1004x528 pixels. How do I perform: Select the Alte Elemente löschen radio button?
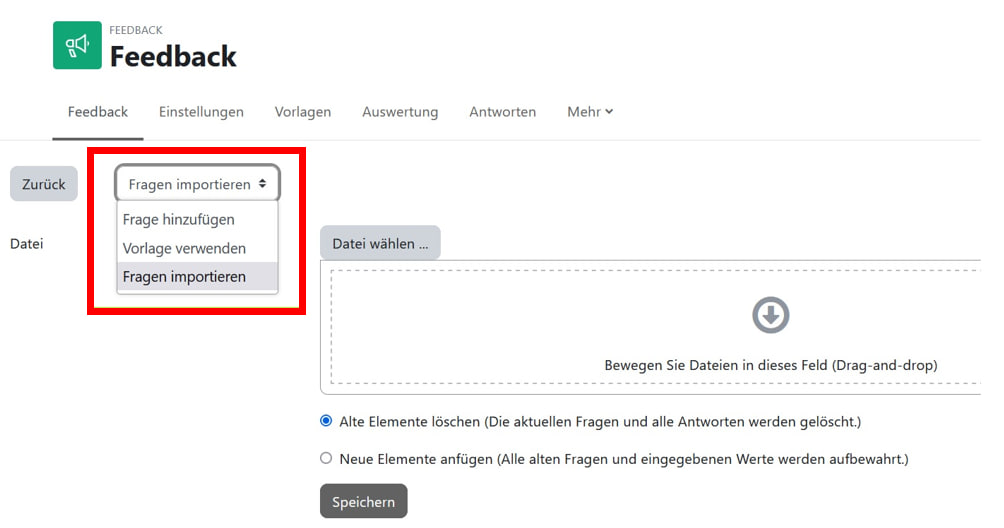click(326, 422)
